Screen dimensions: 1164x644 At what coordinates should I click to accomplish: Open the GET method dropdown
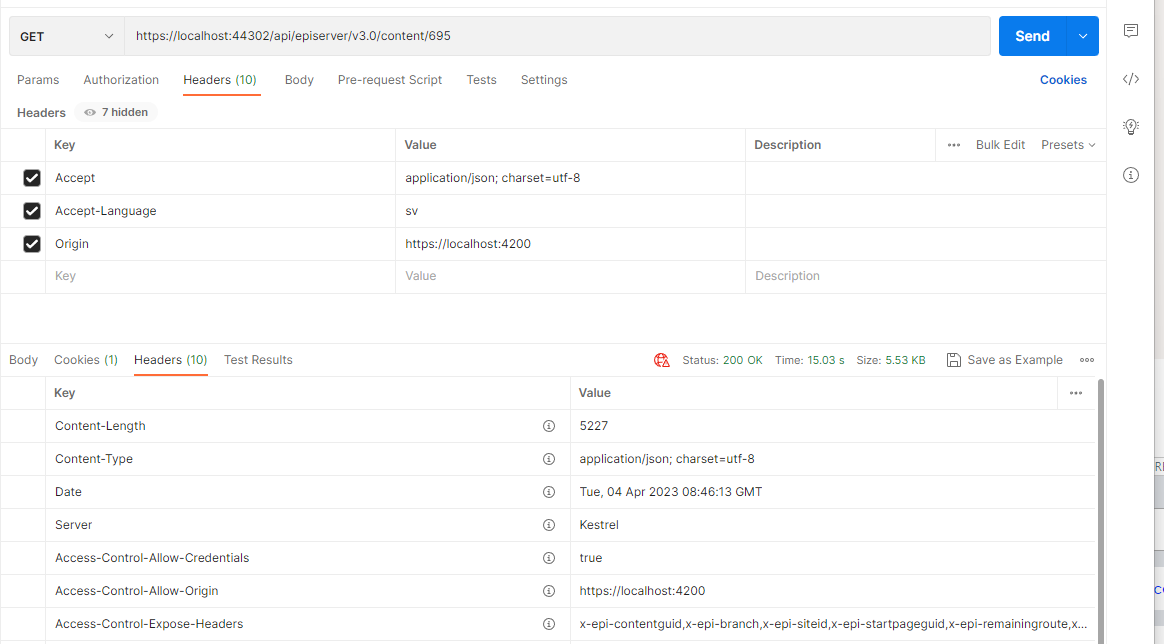[67, 36]
